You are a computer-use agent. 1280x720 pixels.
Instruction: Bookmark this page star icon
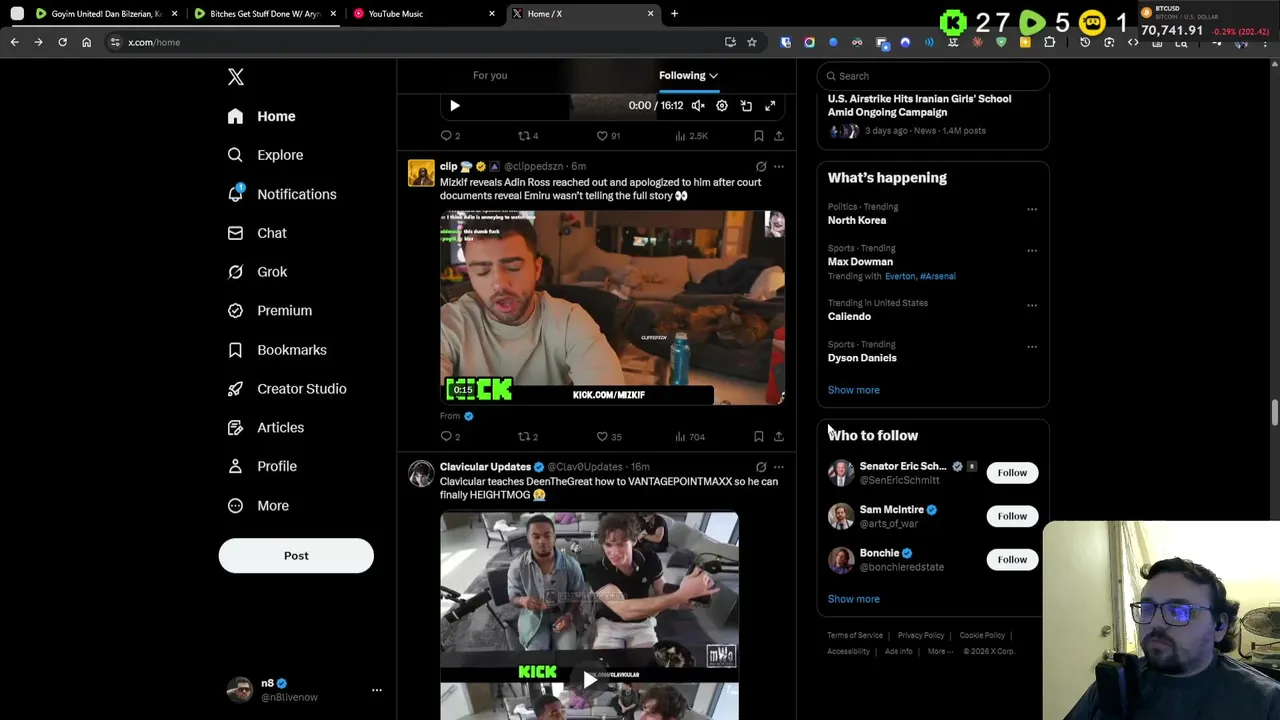(752, 42)
